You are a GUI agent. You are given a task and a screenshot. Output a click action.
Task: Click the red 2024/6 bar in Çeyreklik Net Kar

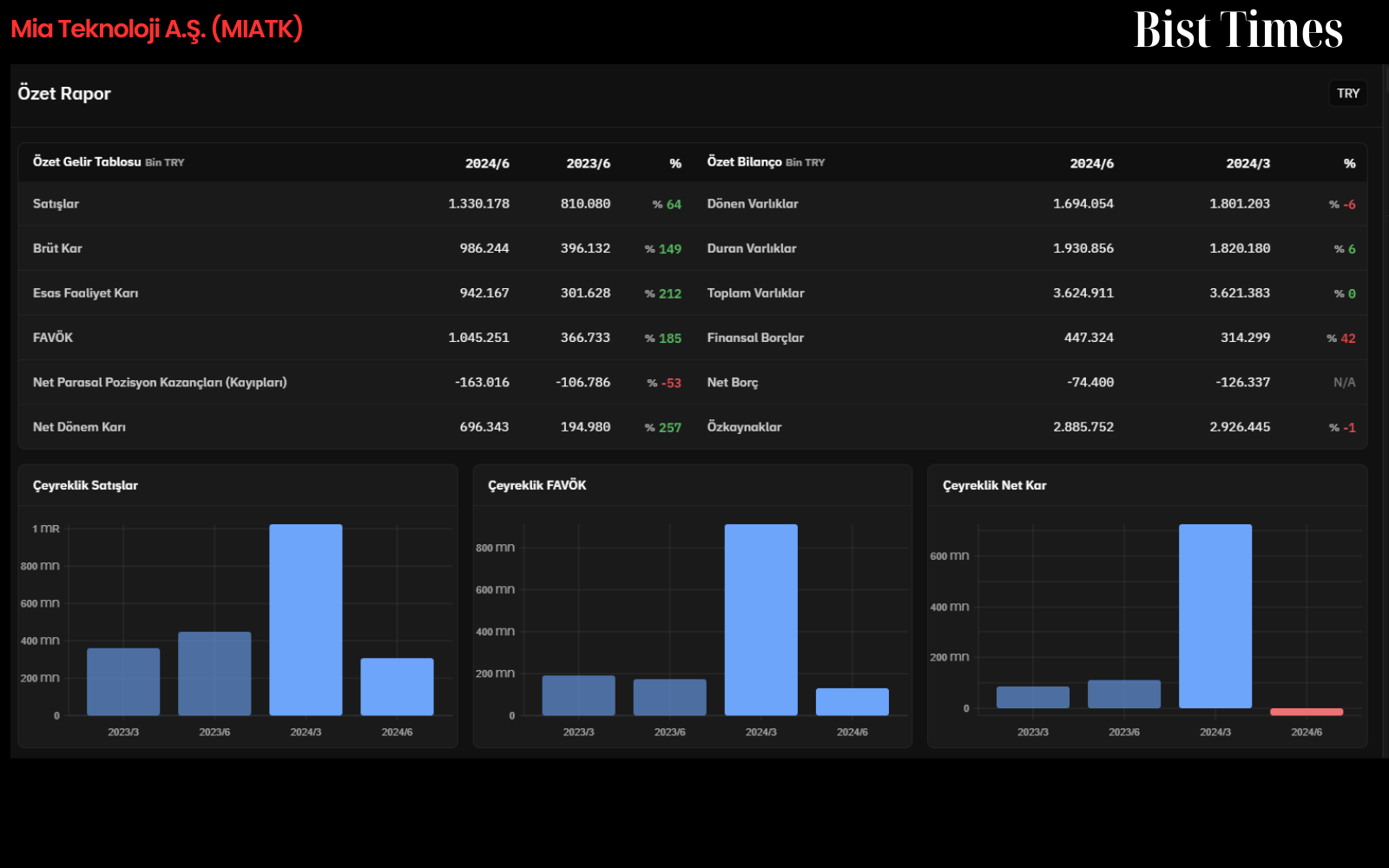point(1307,712)
